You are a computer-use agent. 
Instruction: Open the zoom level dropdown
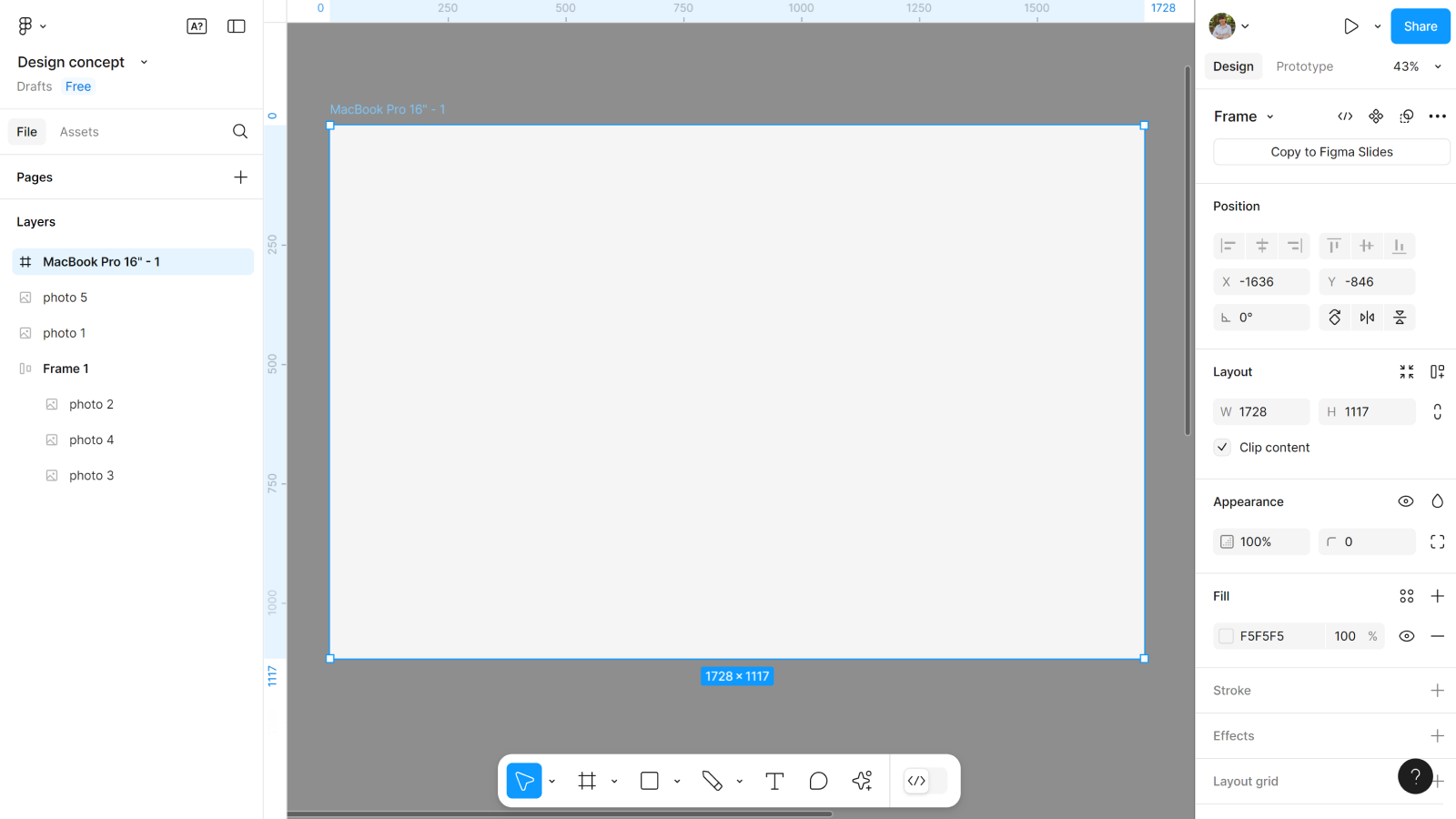[1417, 66]
